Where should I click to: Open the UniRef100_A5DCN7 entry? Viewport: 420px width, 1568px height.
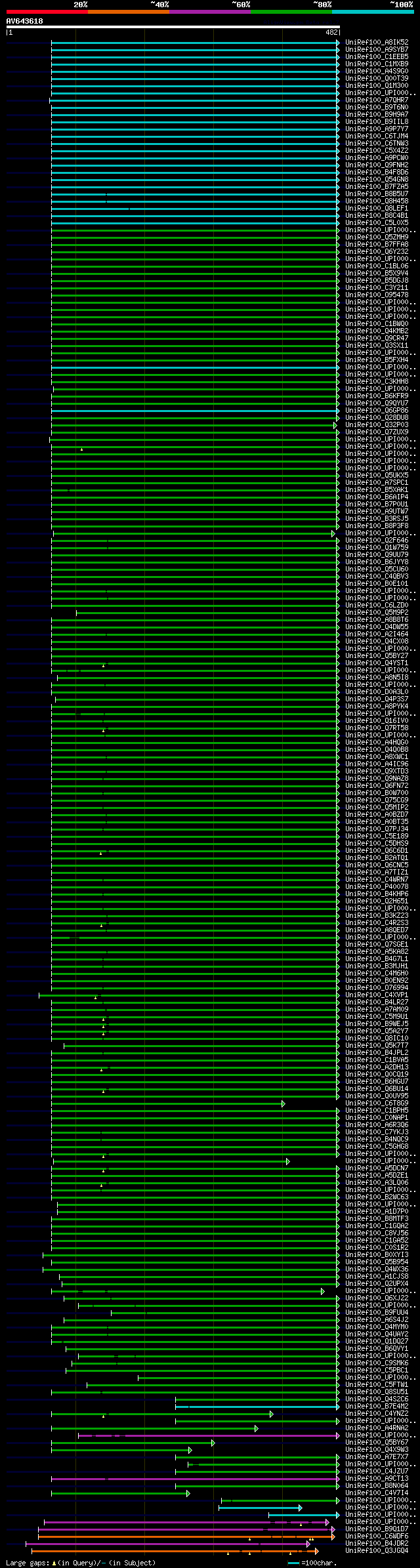pyautogui.click(x=377, y=1168)
